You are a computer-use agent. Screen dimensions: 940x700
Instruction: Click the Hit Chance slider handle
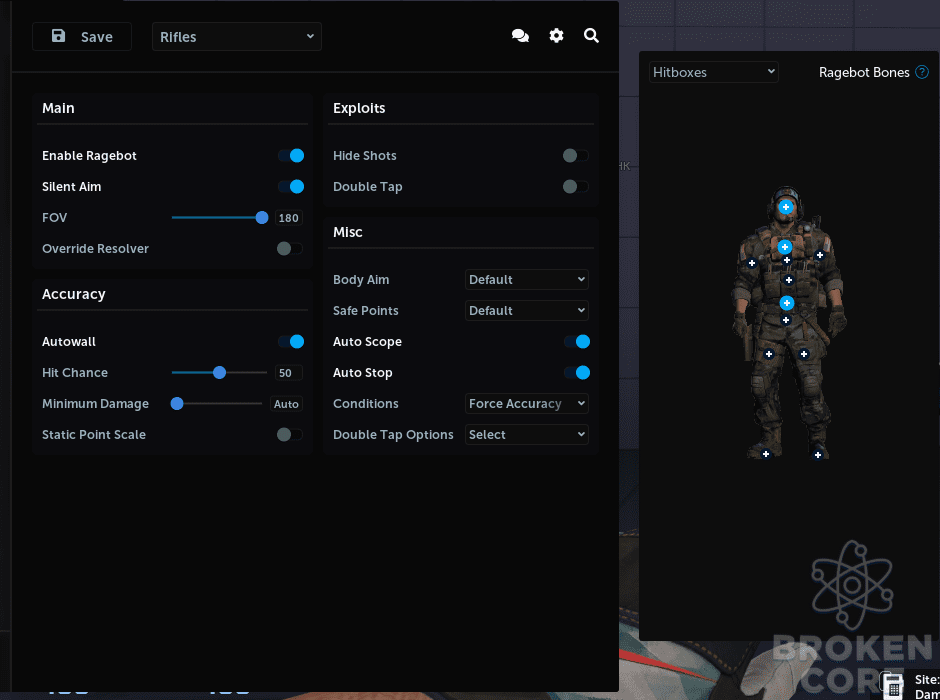click(219, 373)
